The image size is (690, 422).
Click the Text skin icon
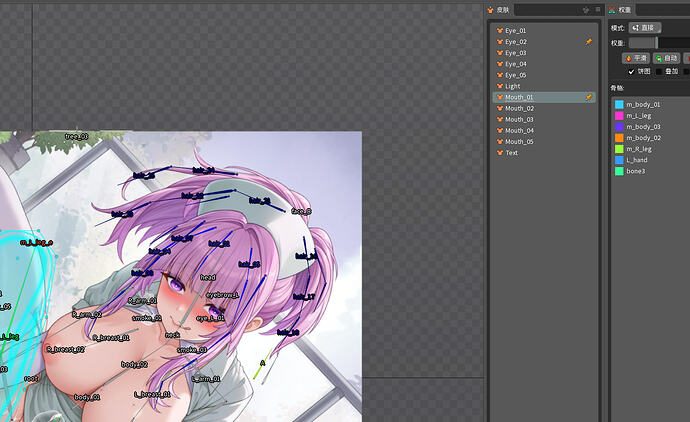pos(499,153)
